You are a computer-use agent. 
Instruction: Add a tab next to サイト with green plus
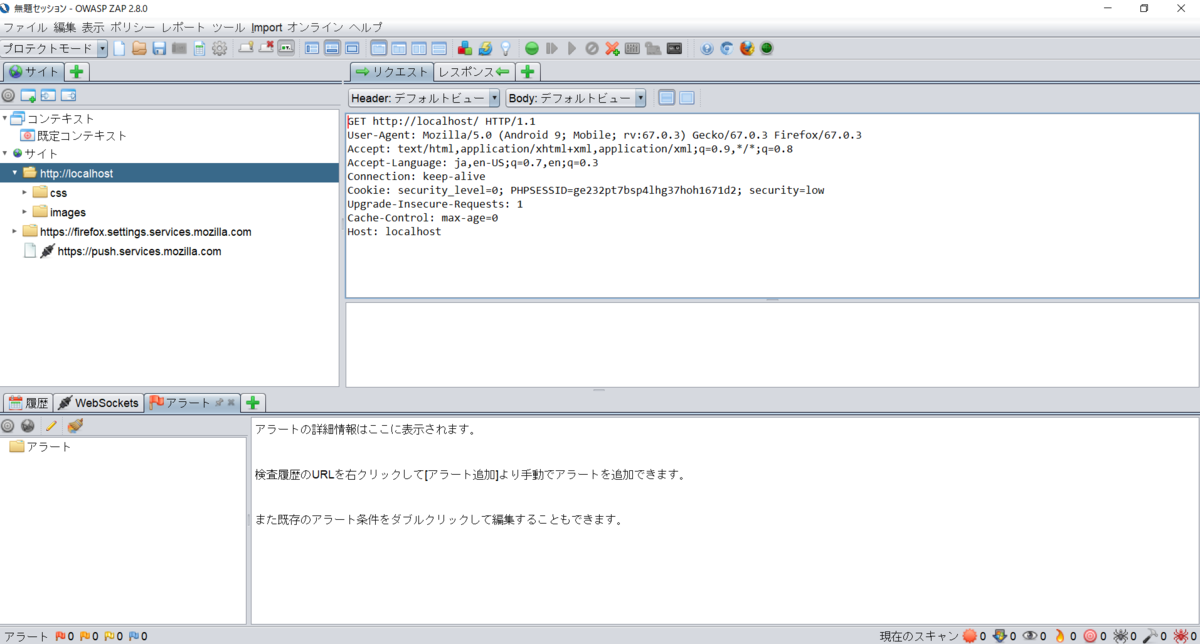(77, 71)
